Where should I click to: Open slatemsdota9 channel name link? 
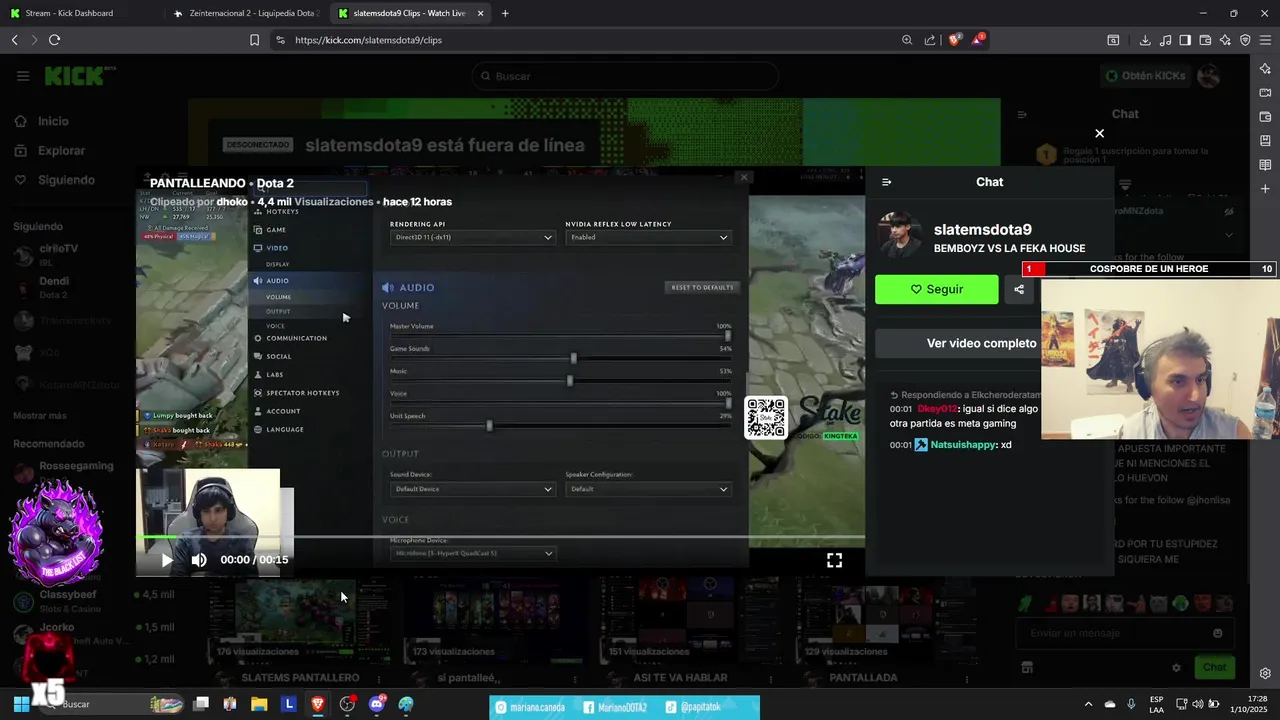[x=982, y=230]
